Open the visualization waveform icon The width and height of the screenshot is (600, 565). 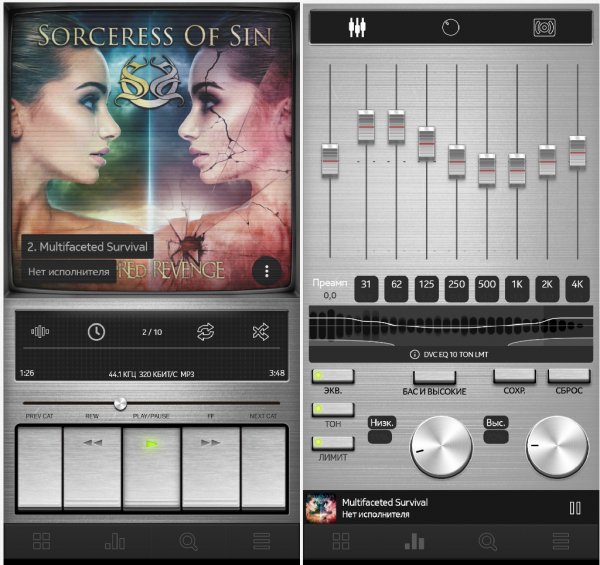40,332
